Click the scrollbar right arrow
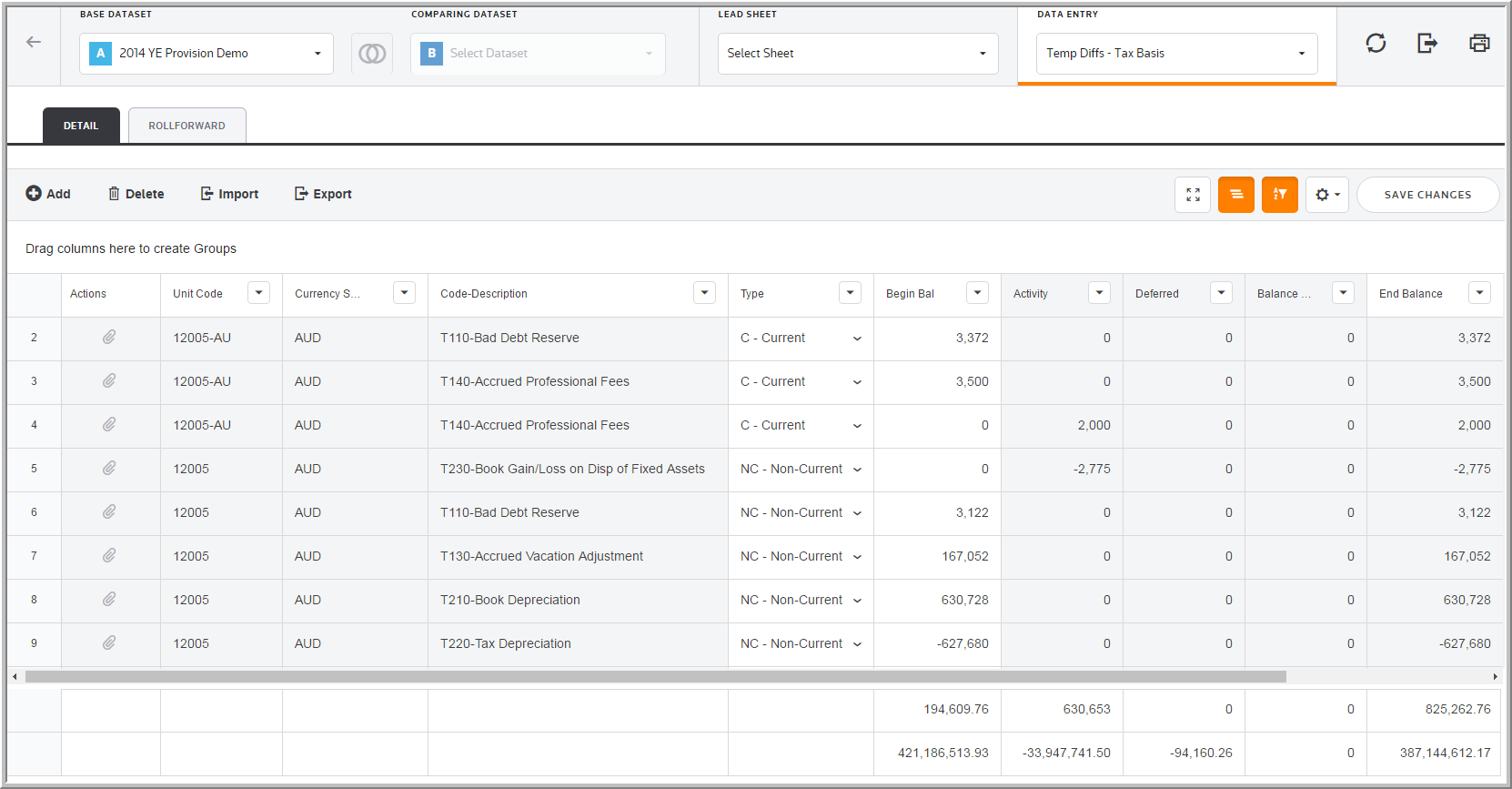 (1496, 677)
